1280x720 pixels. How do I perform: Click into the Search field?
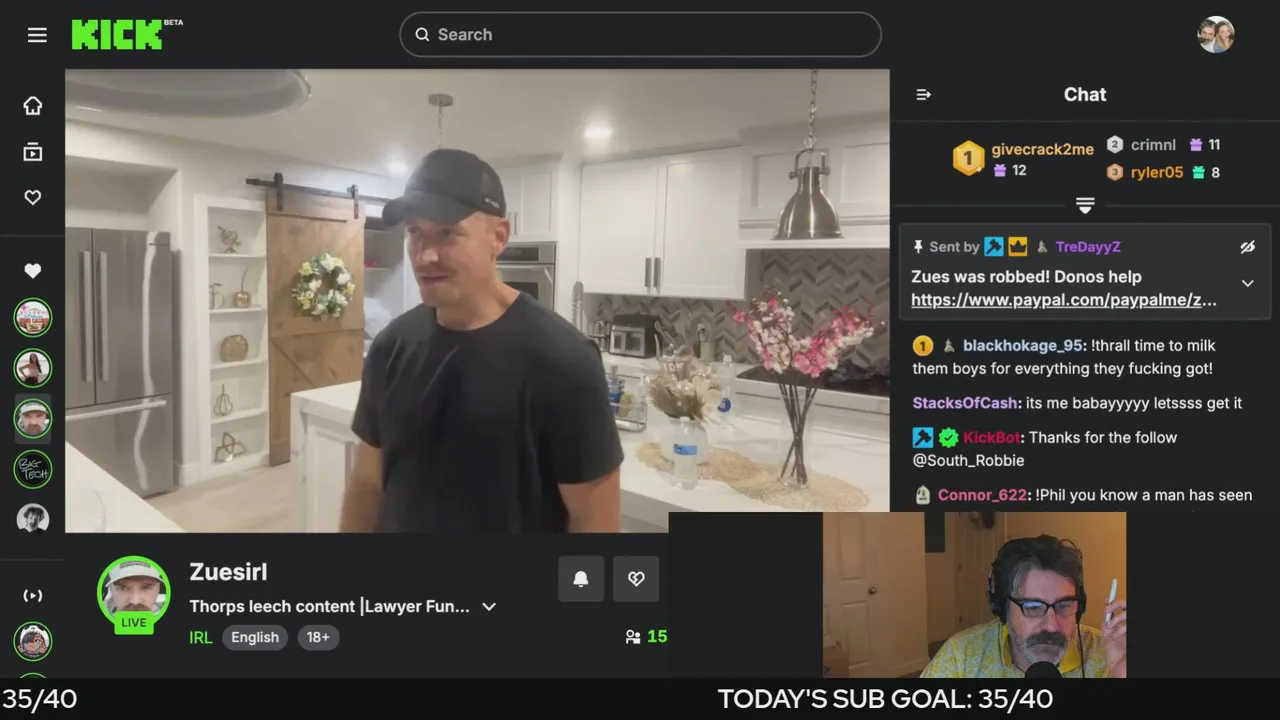(x=640, y=35)
